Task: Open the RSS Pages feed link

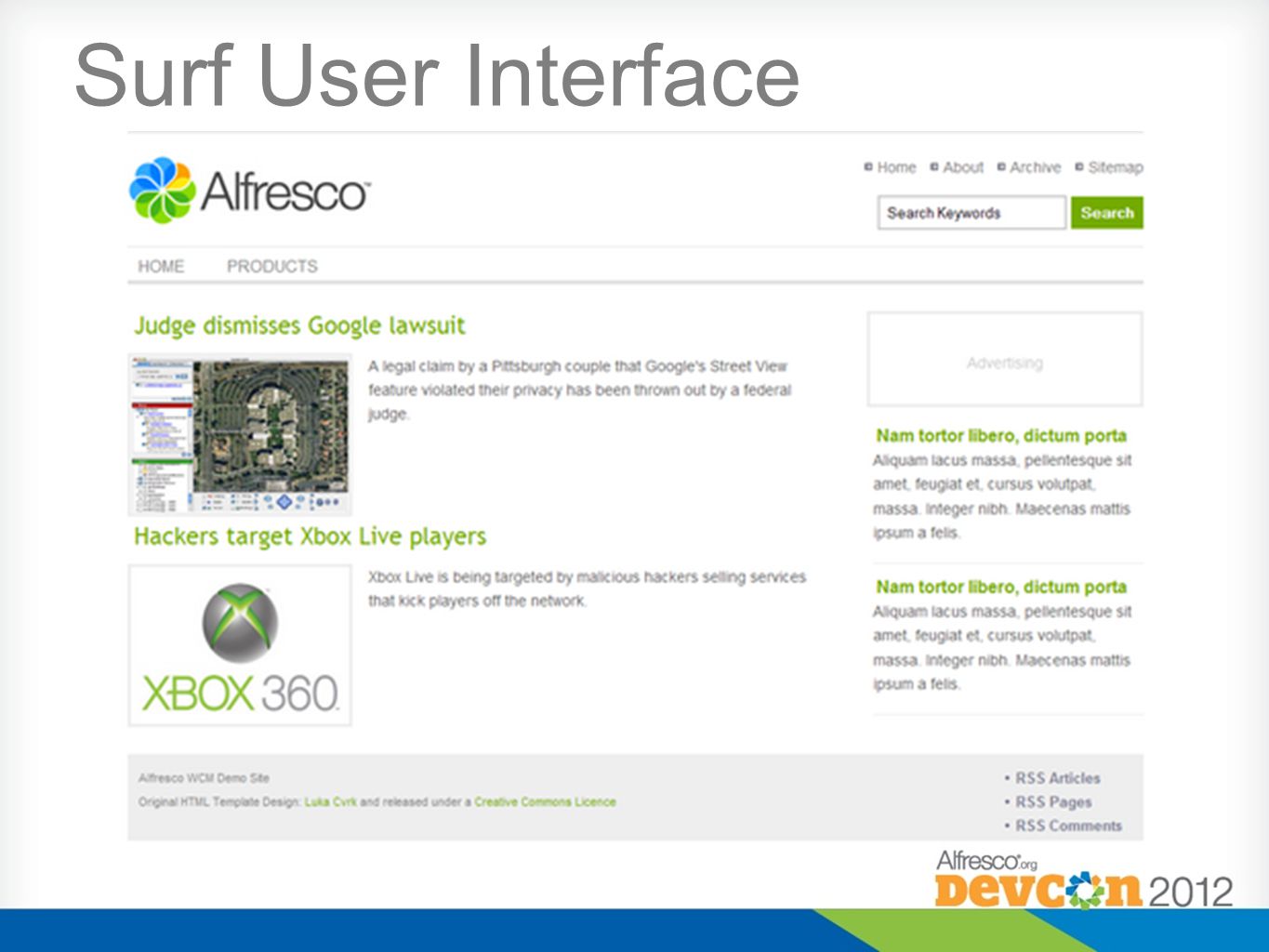Action: click(1053, 801)
